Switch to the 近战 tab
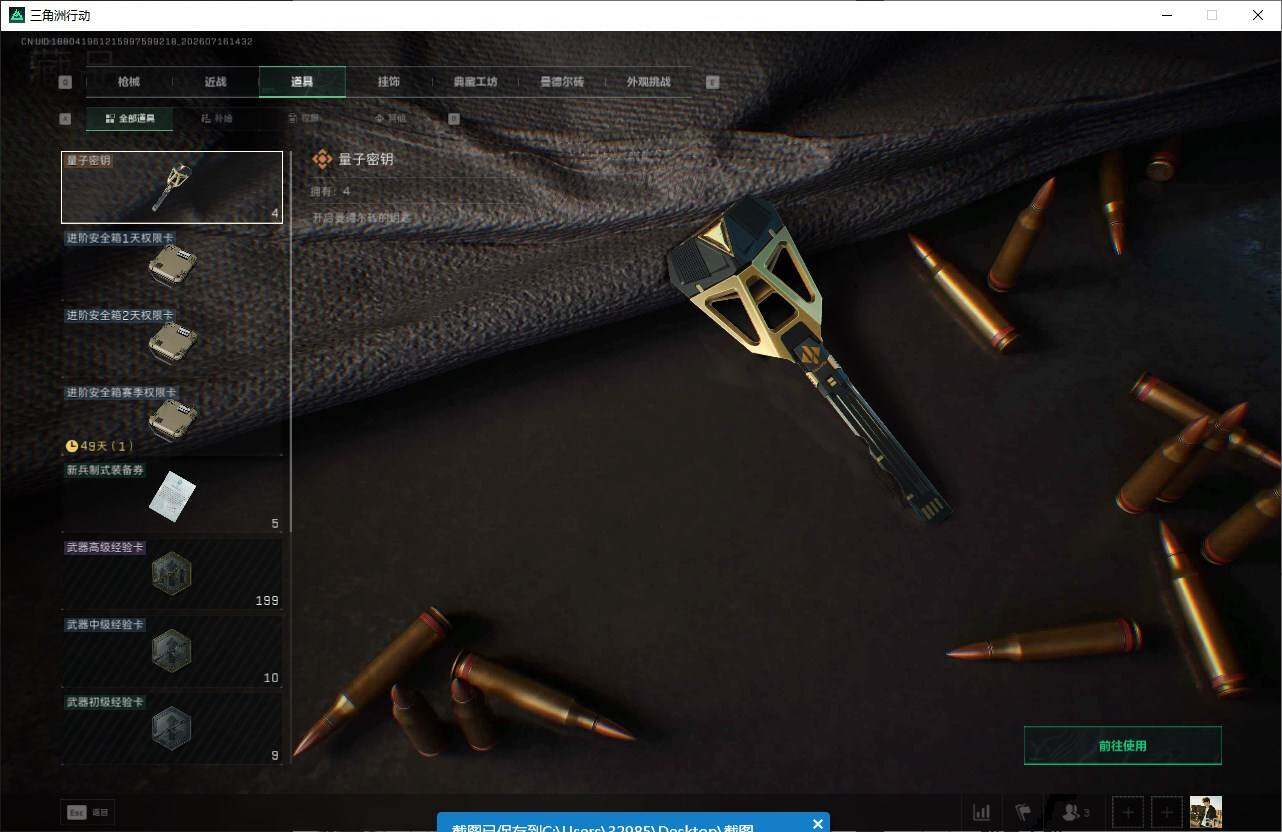Image resolution: width=1282 pixels, height=832 pixels. [215, 82]
